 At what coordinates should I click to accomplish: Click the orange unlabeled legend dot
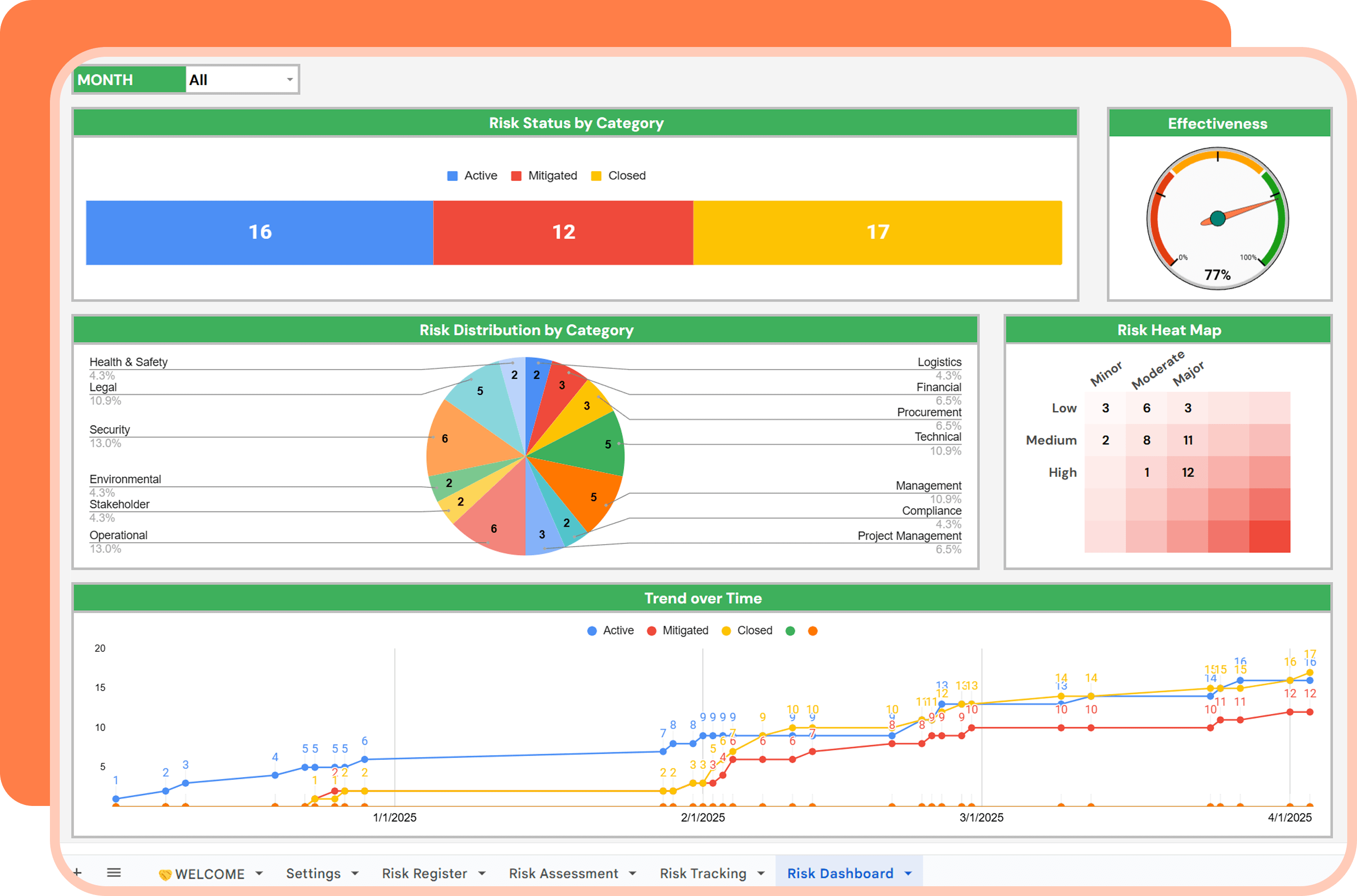pyautogui.click(x=813, y=631)
